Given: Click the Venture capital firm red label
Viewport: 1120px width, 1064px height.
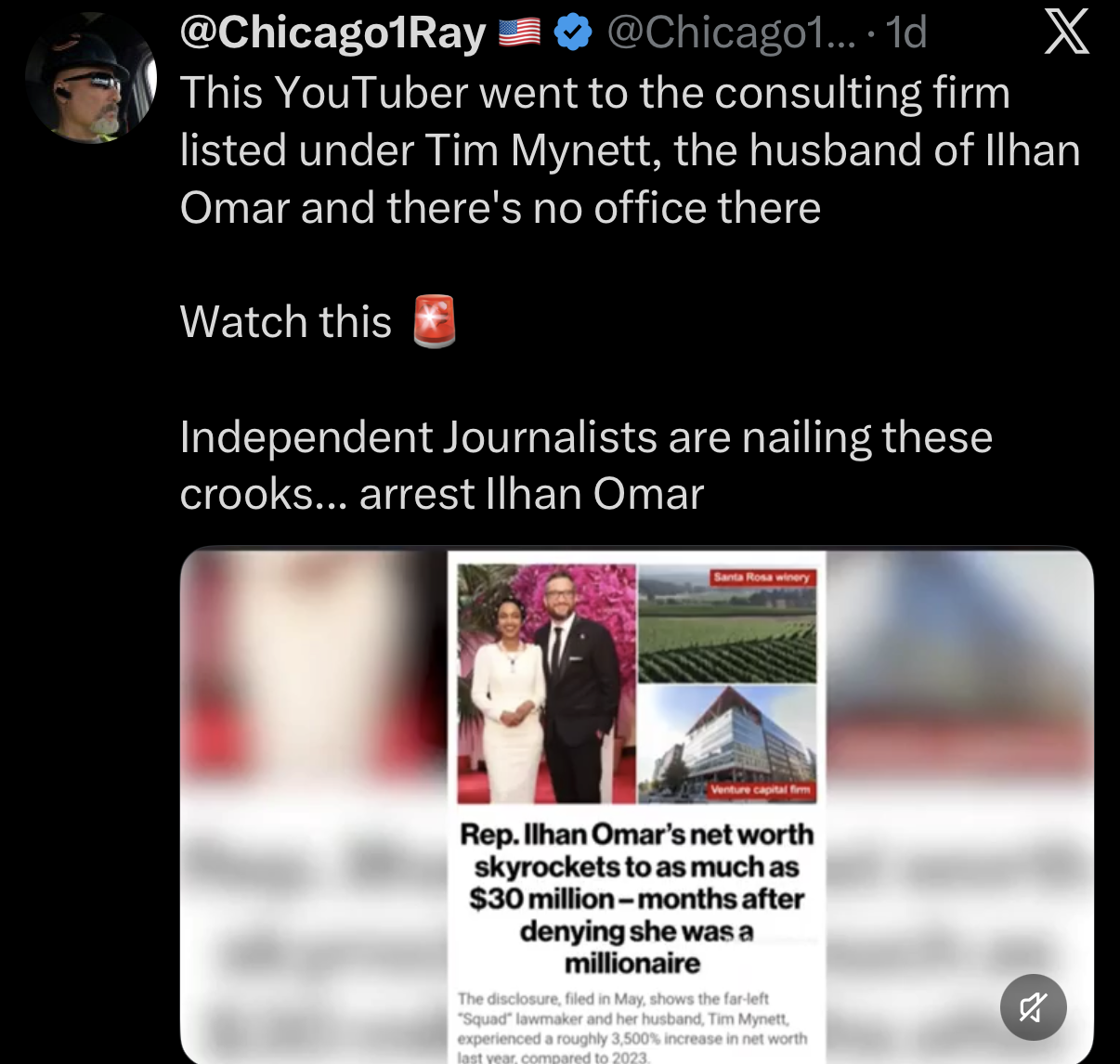Looking at the screenshot, I should pyautogui.click(x=761, y=790).
